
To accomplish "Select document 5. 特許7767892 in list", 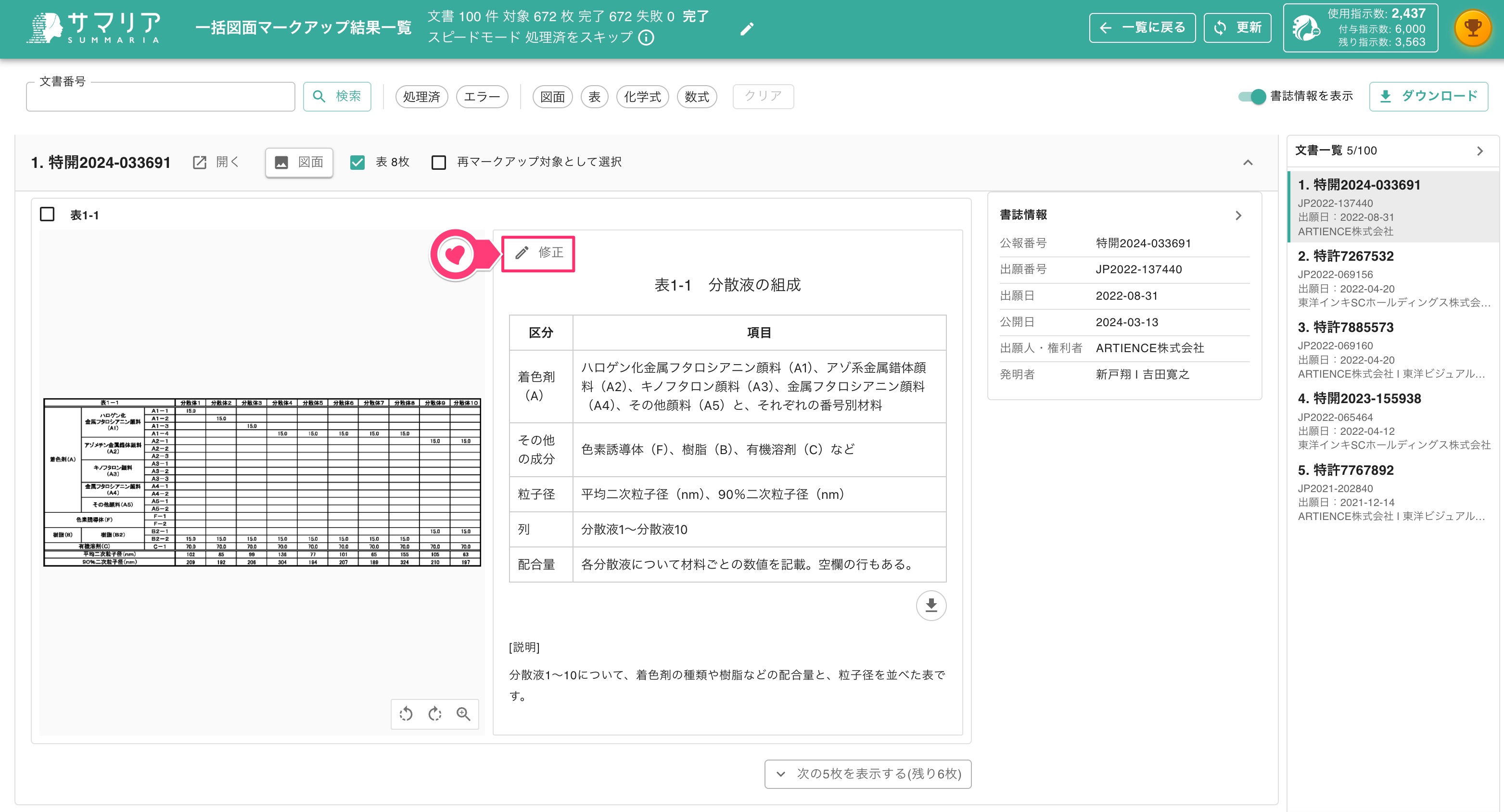I will click(1393, 493).
